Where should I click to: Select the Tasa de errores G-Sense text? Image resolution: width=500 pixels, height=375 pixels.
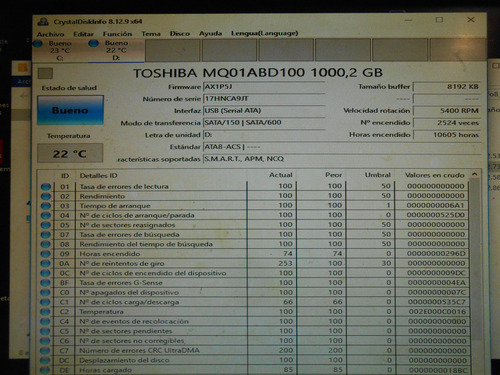(x=121, y=283)
